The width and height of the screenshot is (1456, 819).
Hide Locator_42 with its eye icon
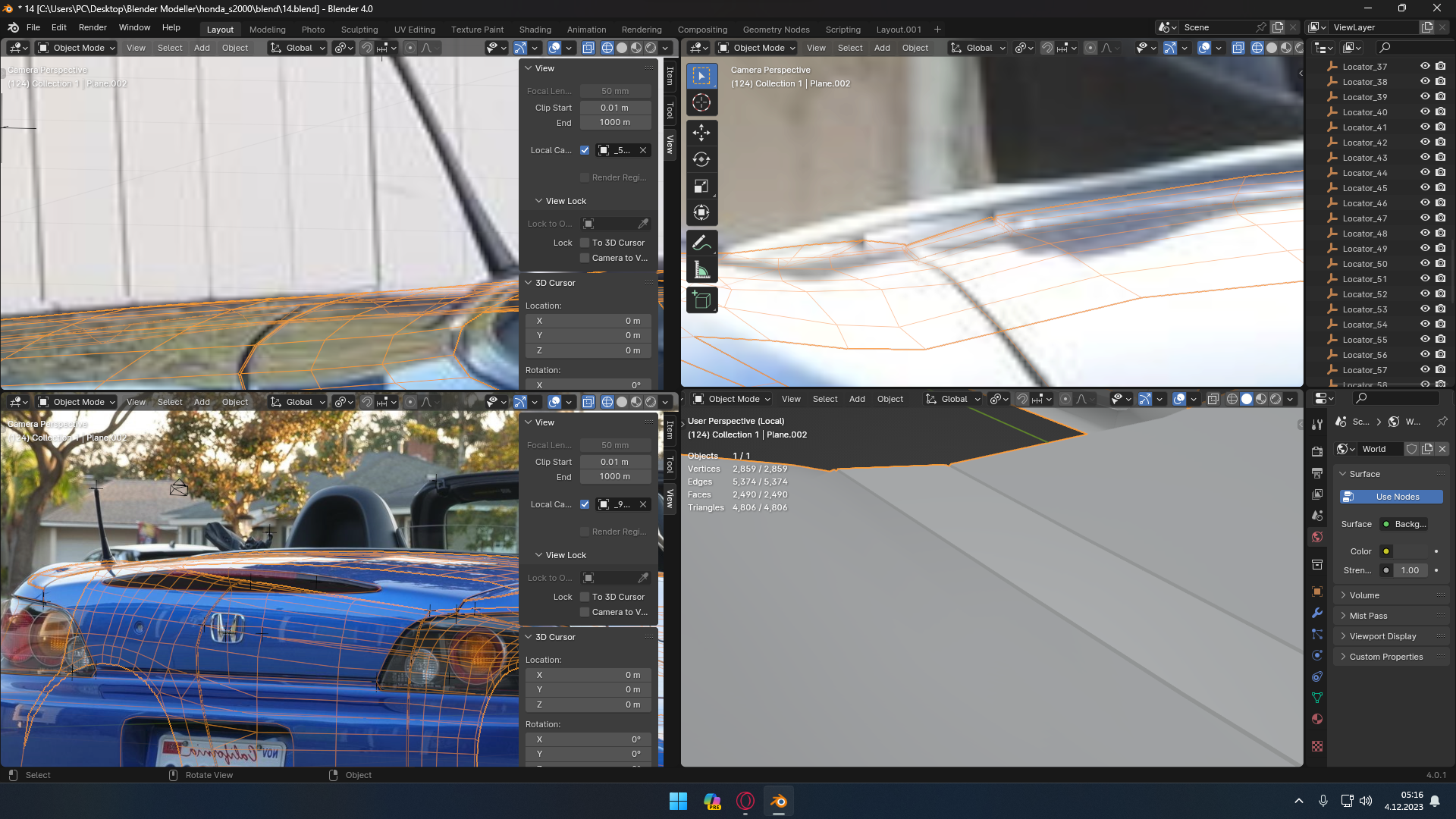click(1425, 142)
